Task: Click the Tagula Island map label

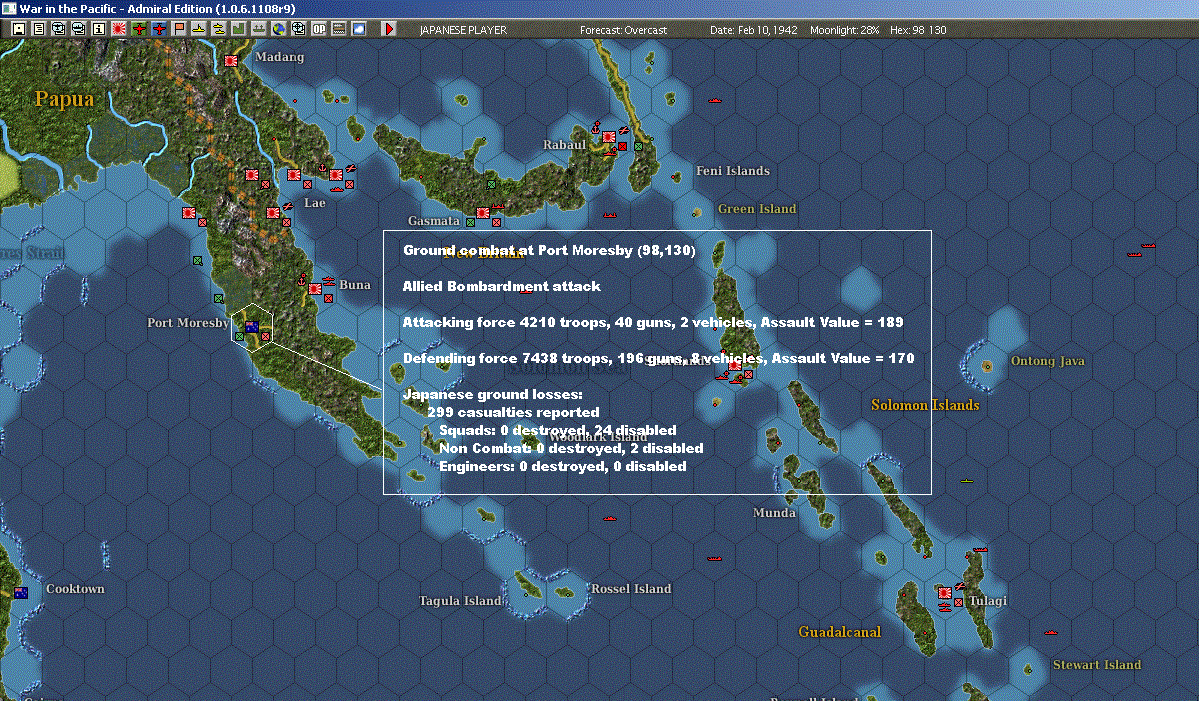Action: pyautogui.click(x=460, y=600)
